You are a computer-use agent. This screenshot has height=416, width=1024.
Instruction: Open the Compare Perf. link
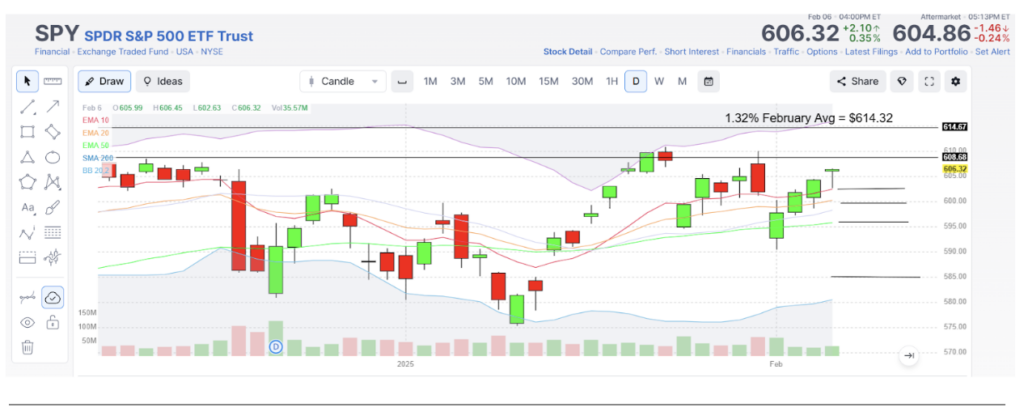(628, 52)
